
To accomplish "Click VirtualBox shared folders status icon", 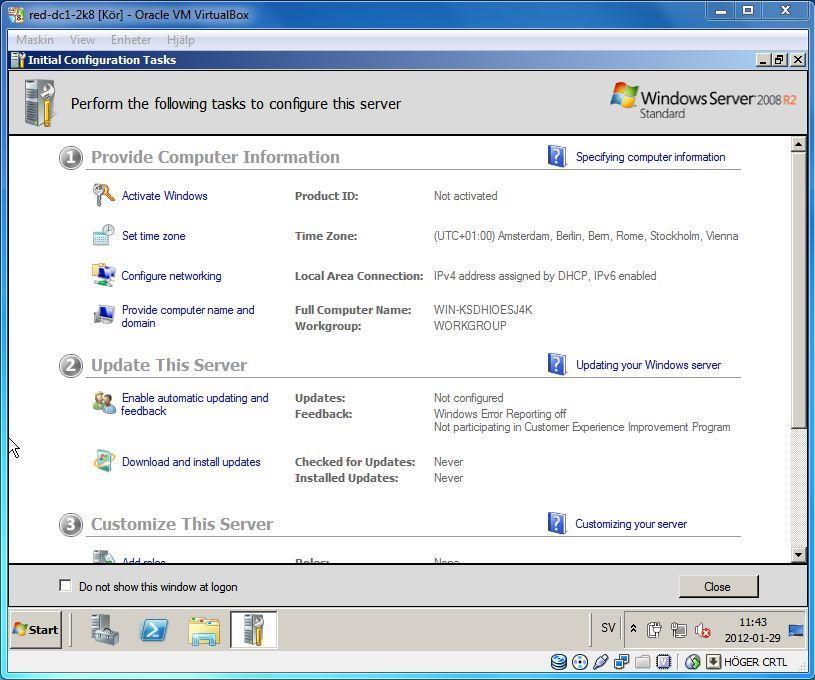I will (642, 661).
